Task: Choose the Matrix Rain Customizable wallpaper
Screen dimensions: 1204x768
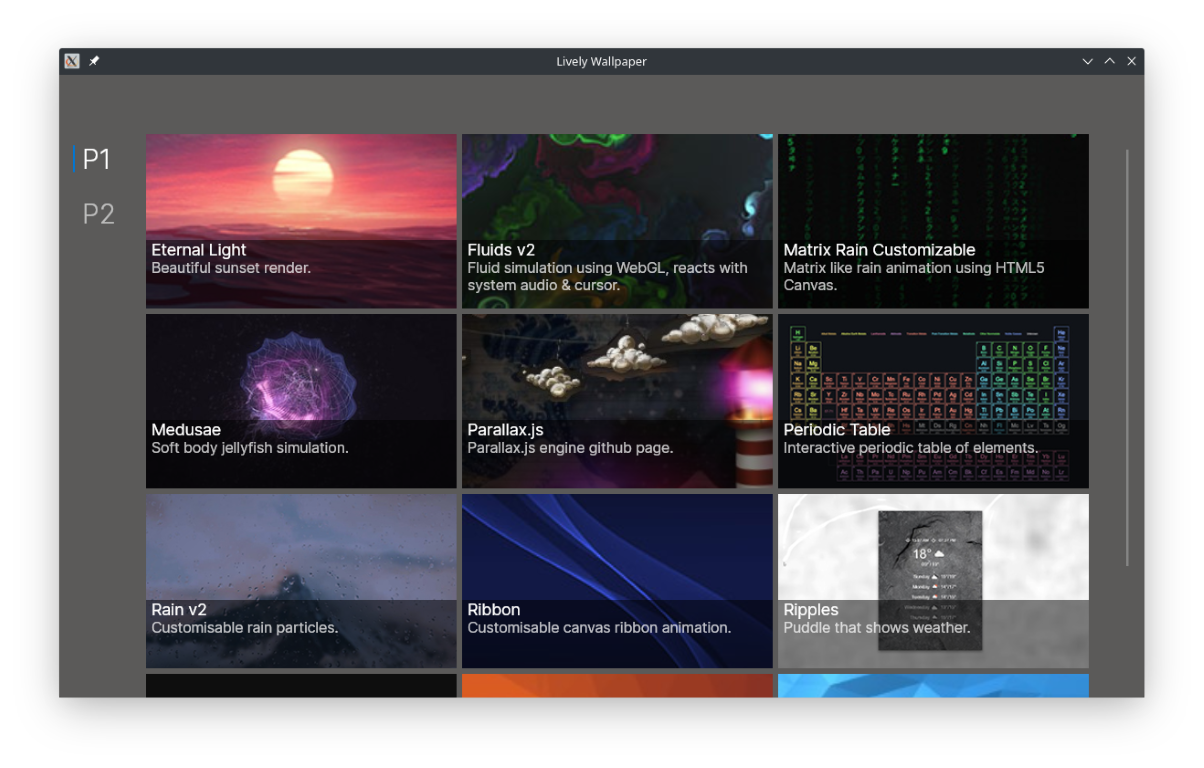Action: (x=933, y=221)
